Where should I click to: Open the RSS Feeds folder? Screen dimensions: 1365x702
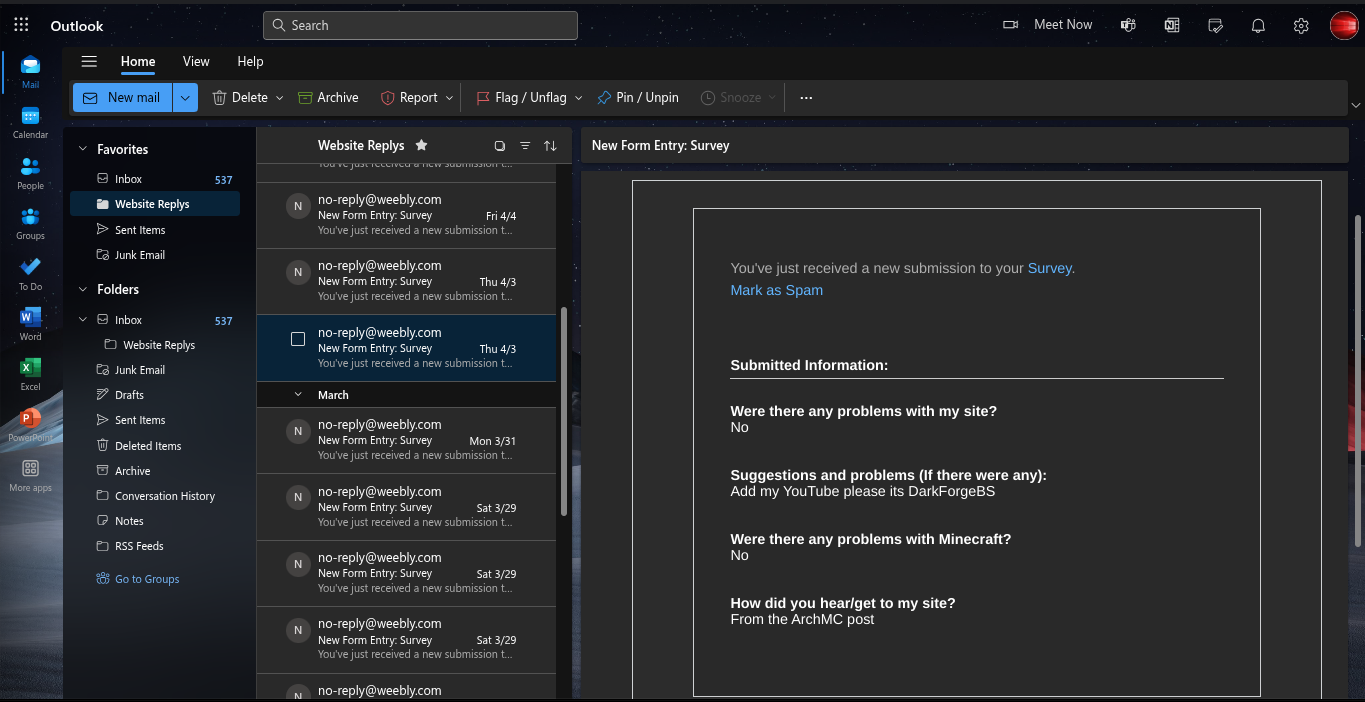[x=155, y=546]
